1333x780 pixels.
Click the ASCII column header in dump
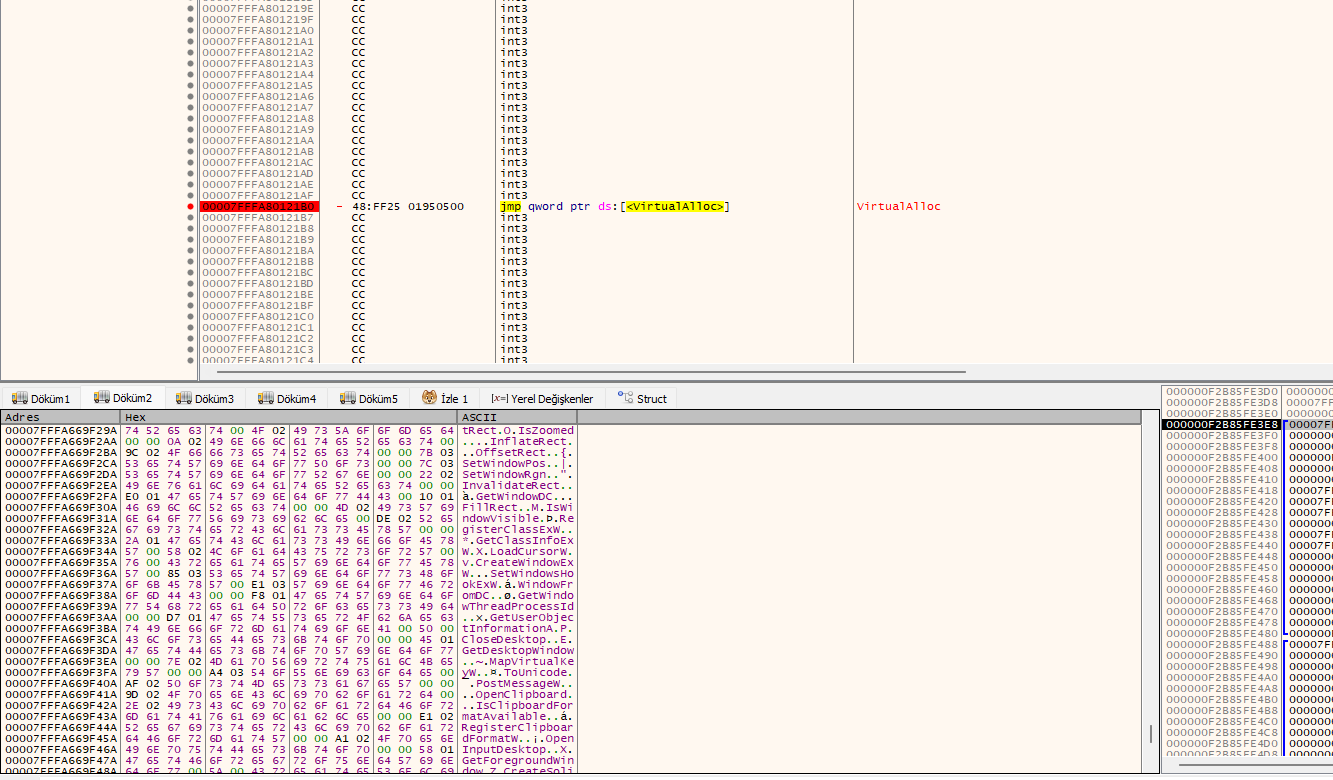pyautogui.click(x=517, y=416)
